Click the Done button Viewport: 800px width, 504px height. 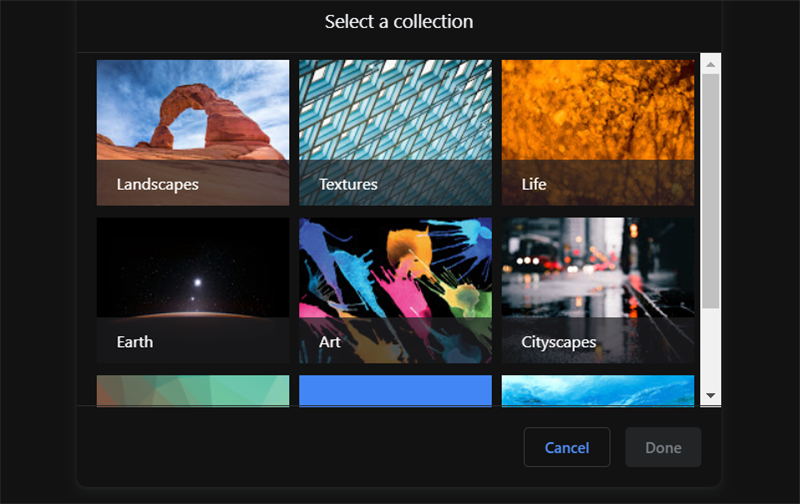tap(663, 447)
